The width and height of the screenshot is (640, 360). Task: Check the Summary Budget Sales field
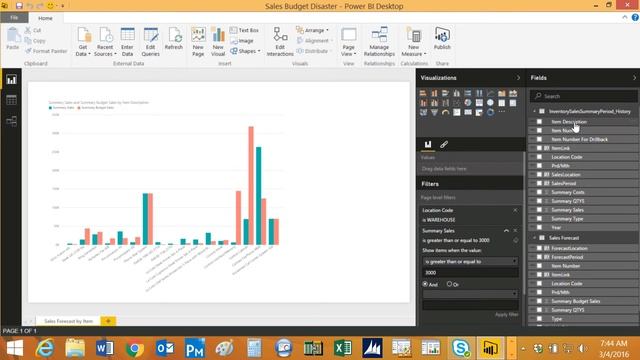(x=539, y=301)
